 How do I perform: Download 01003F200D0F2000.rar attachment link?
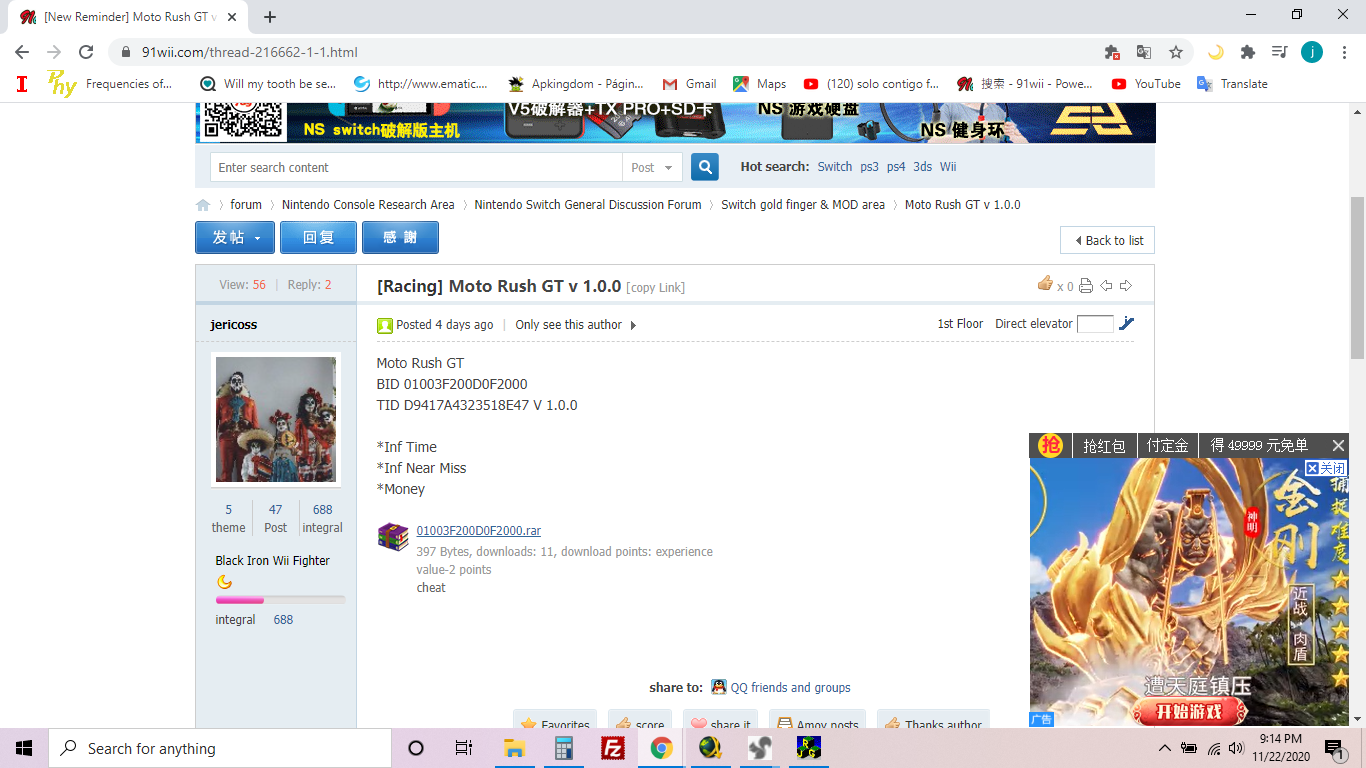[x=479, y=531]
